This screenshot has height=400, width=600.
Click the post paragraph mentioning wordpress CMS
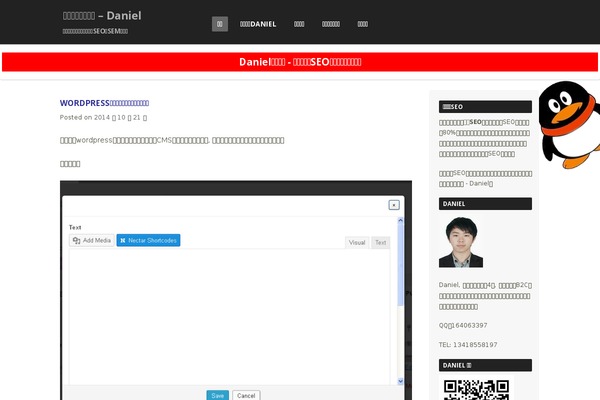pos(172,140)
